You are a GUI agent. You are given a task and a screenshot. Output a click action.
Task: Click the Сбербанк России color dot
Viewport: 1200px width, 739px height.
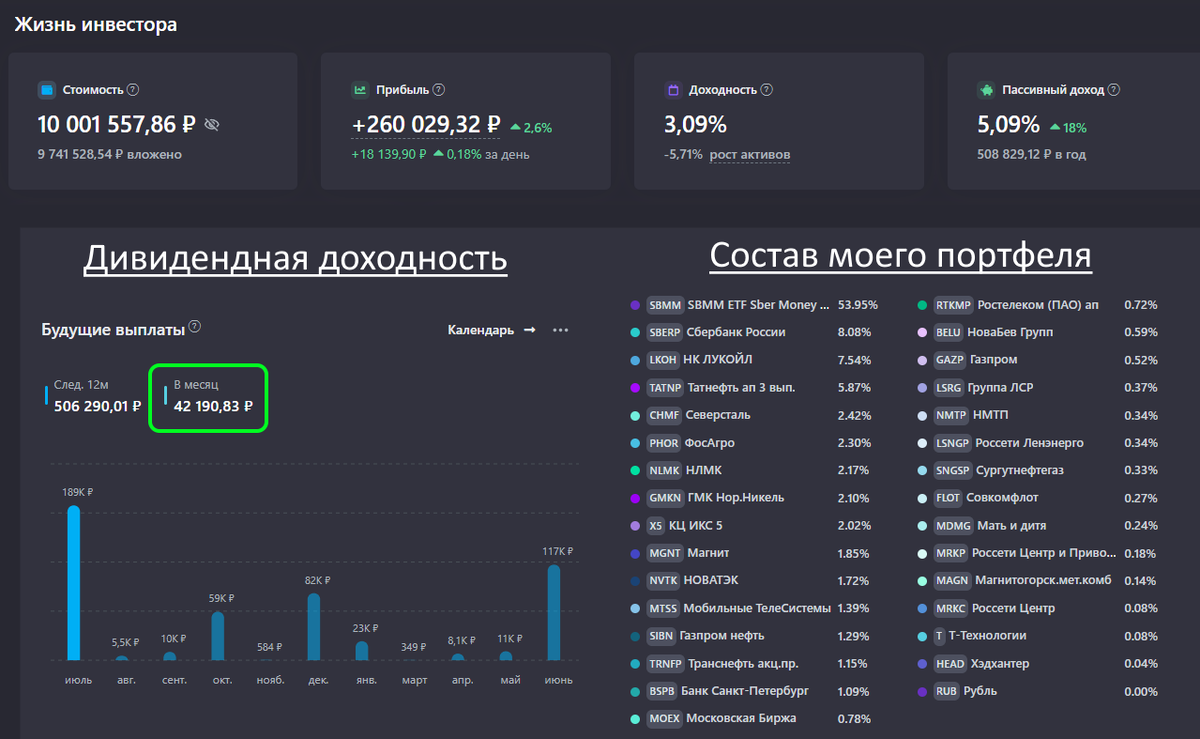coord(635,332)
